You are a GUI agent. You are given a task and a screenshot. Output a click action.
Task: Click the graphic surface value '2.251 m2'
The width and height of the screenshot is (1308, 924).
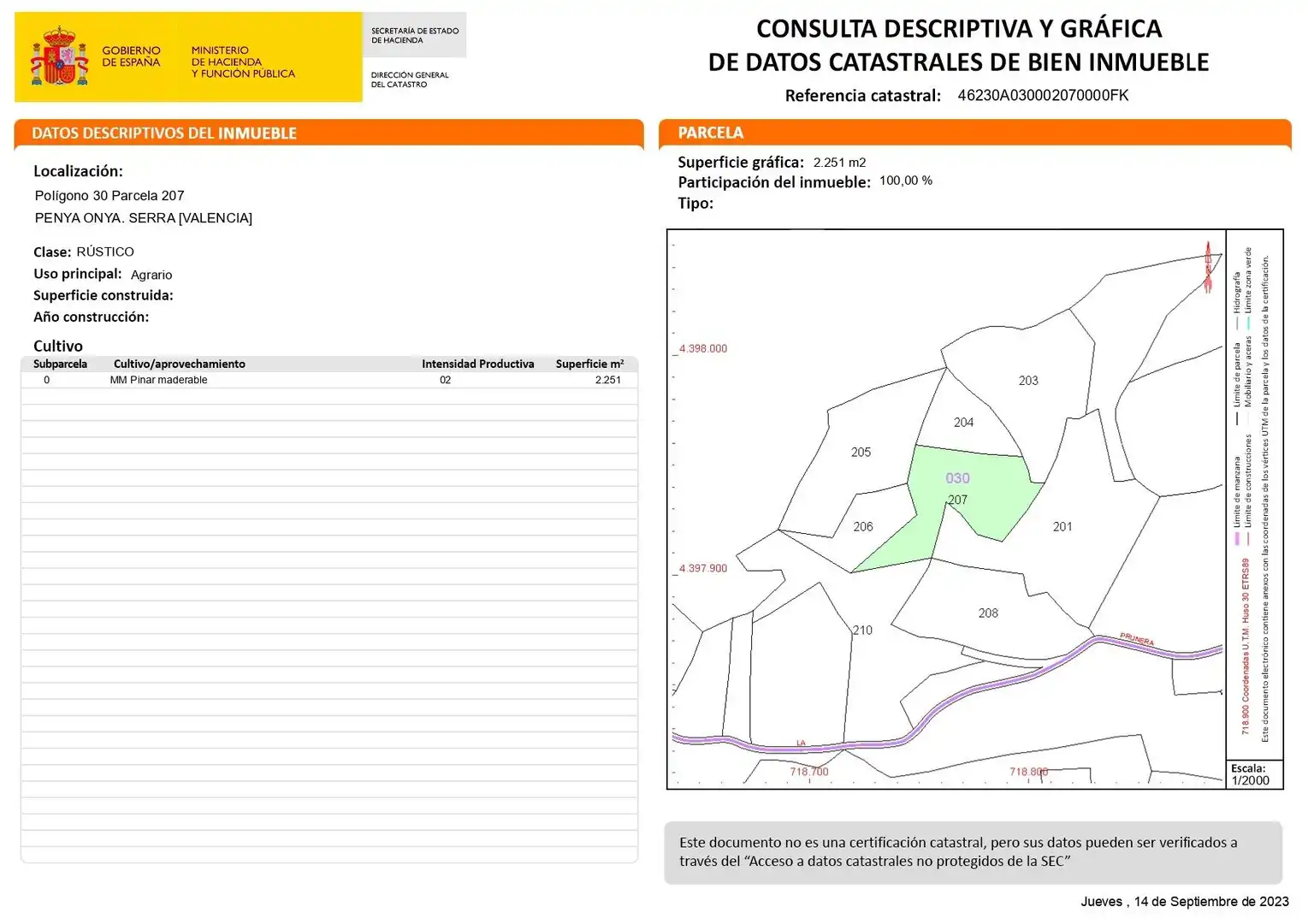[839, 163]
